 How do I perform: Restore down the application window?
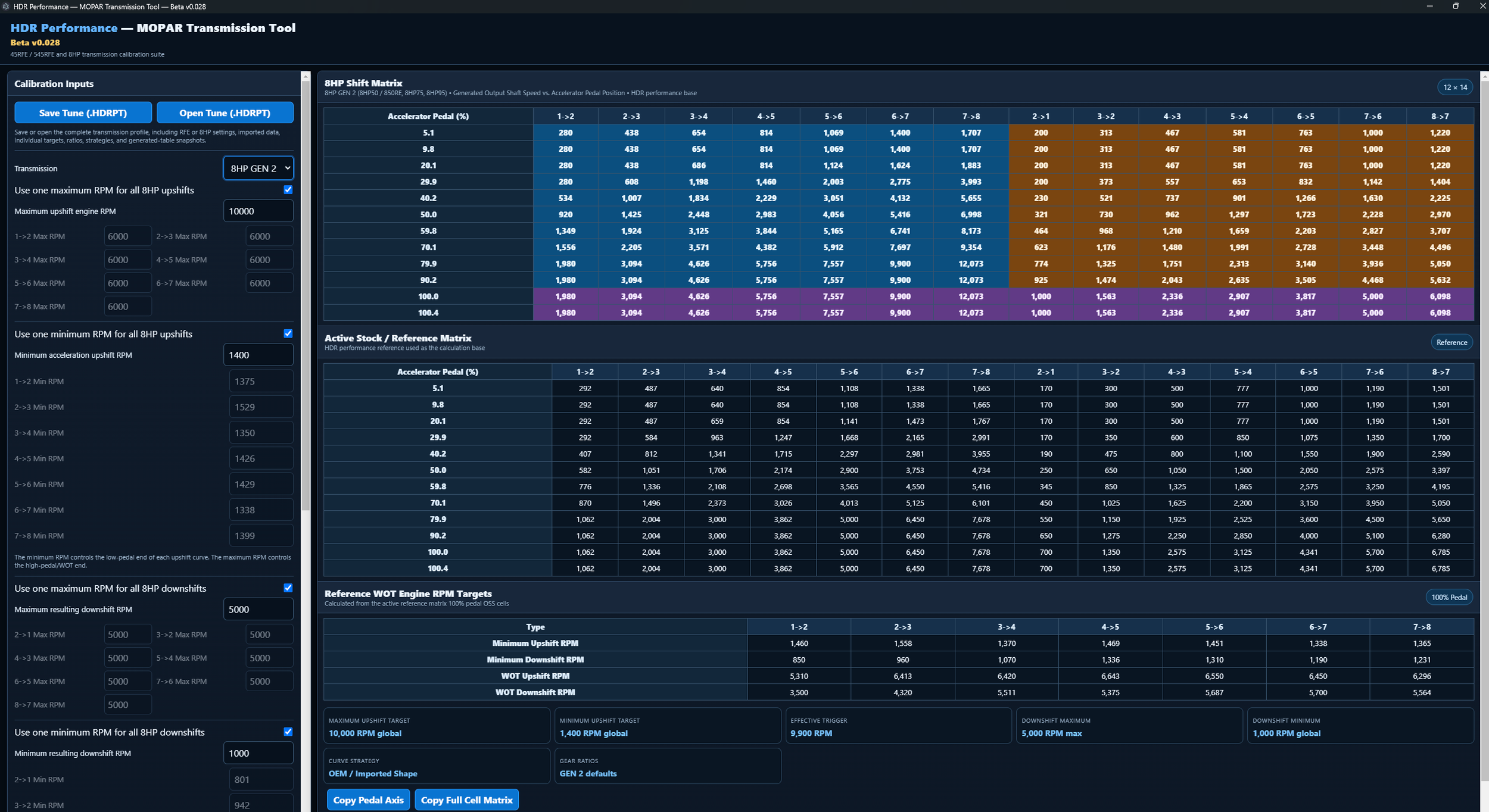click(x=1456, y=7)
